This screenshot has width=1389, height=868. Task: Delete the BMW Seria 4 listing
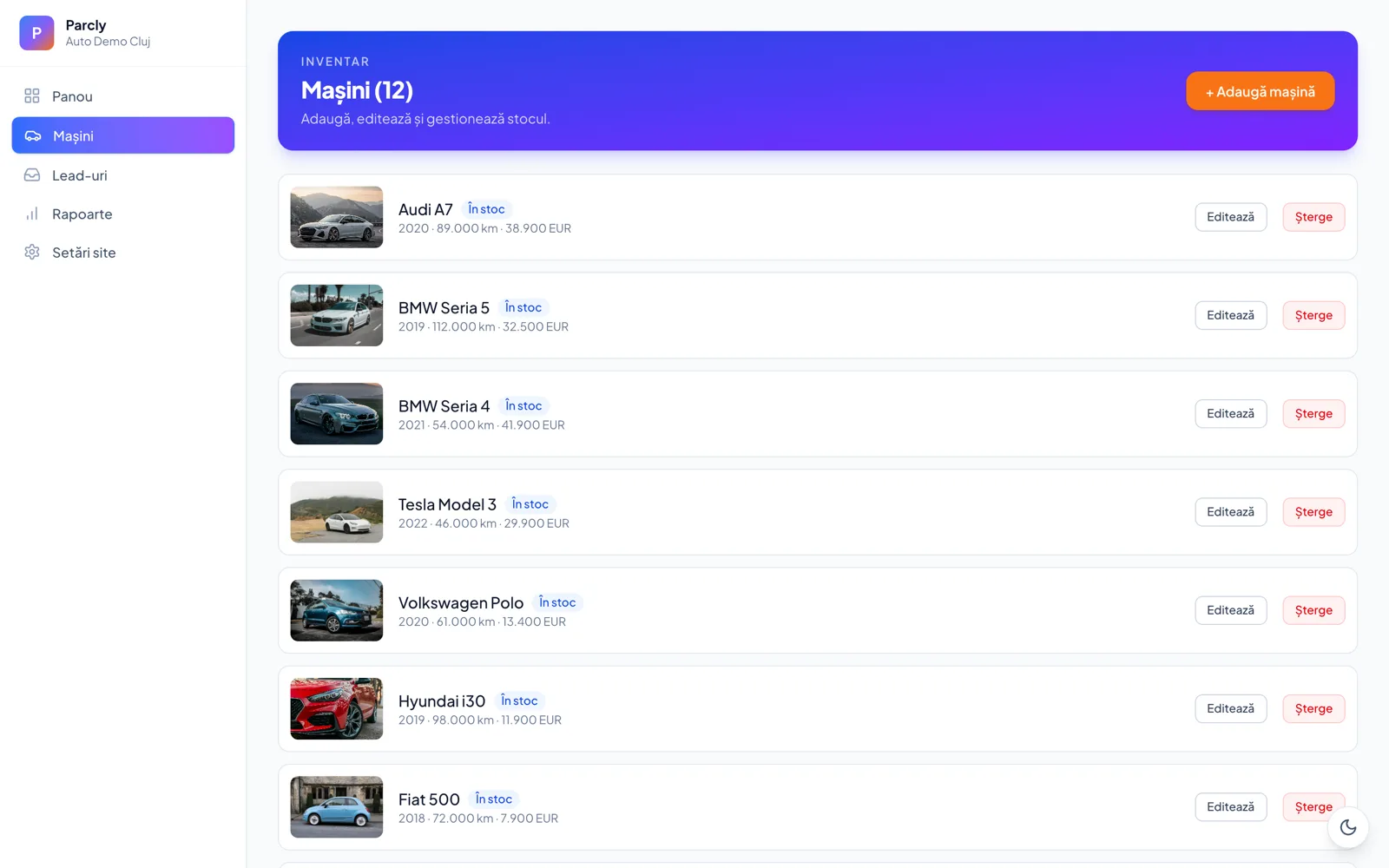pyautogui.click(x=1313, y=414)
